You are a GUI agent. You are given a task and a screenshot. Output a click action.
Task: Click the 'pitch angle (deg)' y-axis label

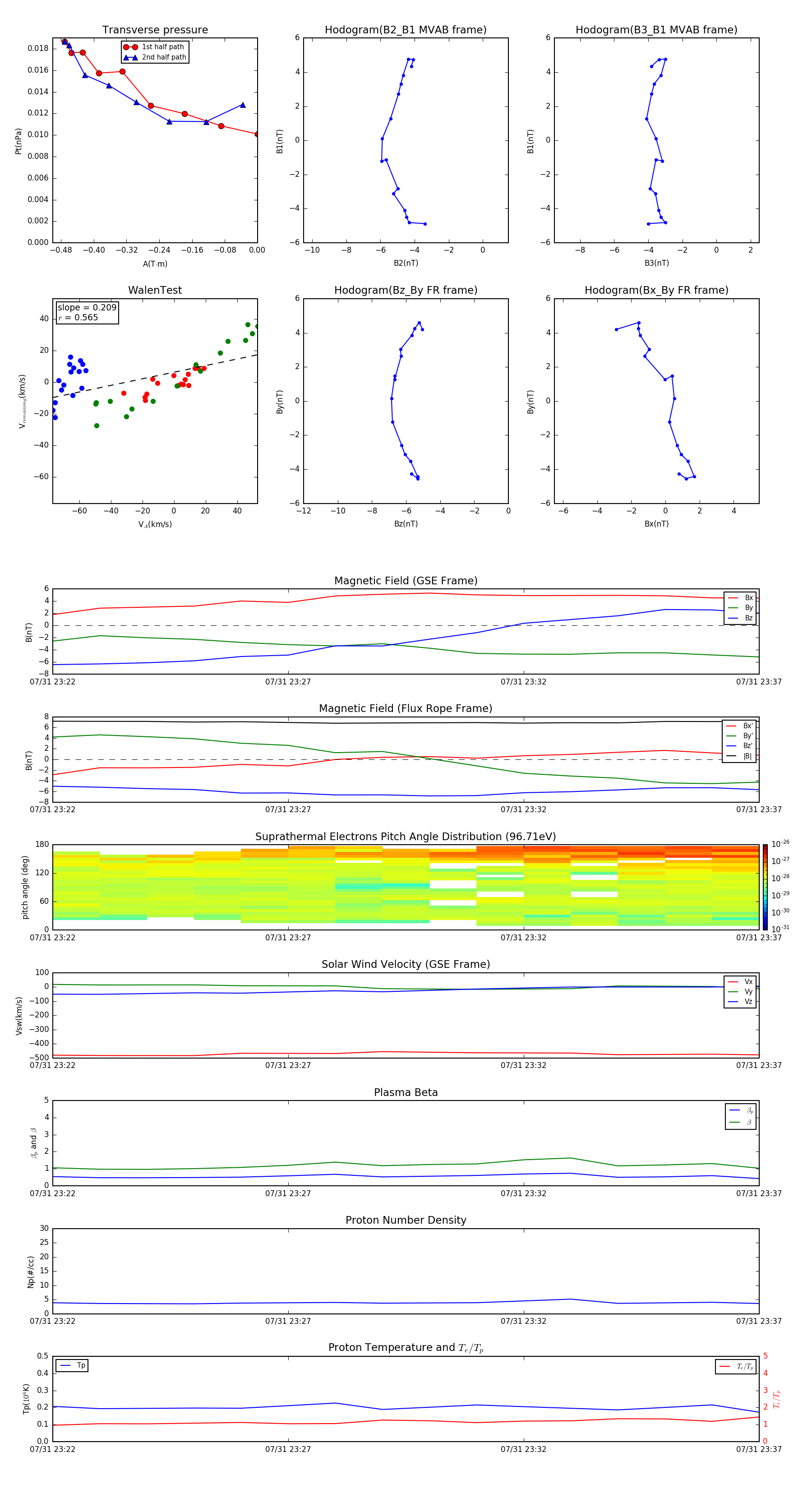click(25, 887)
